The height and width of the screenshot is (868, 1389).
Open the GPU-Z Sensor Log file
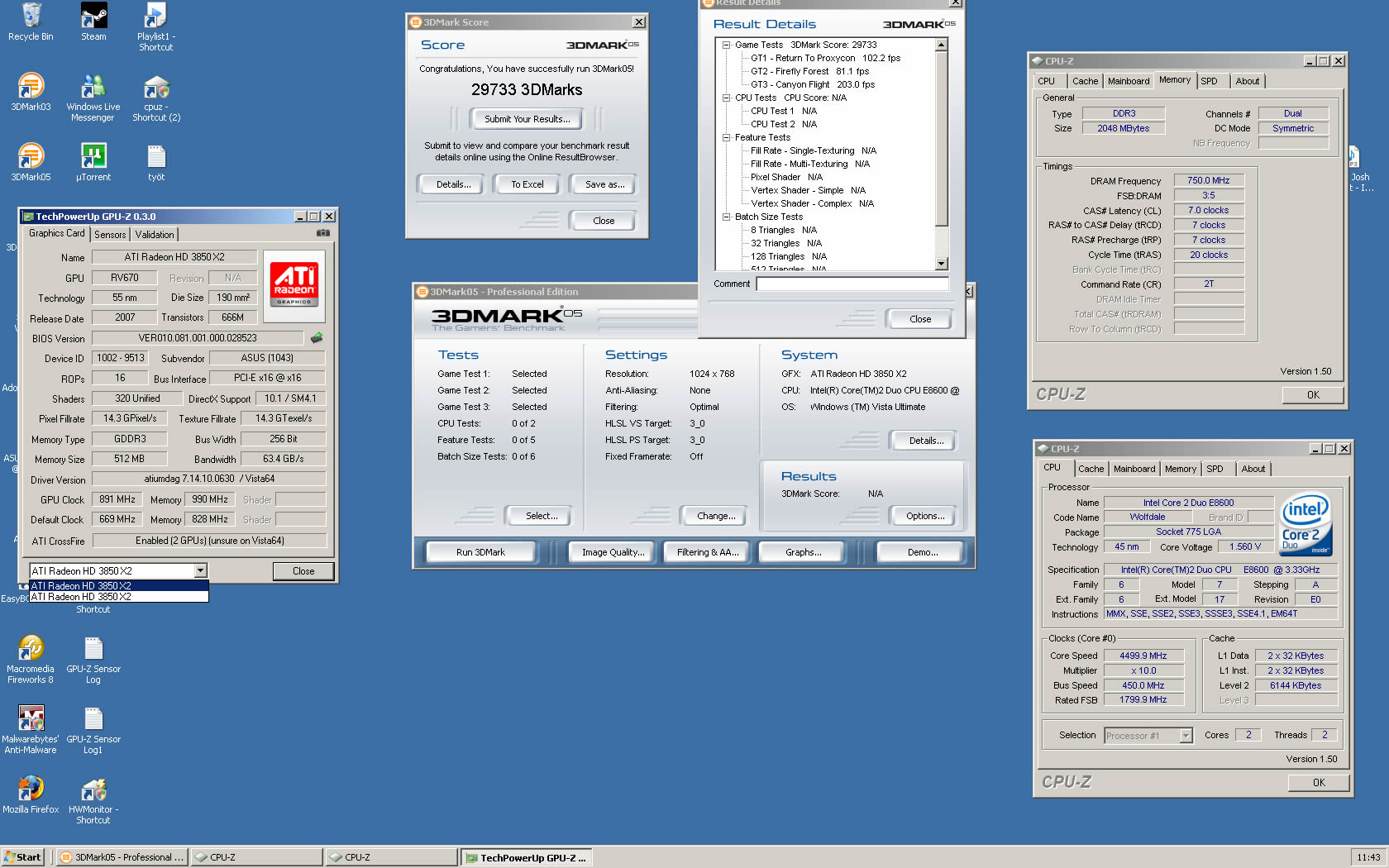click(93, 660)
